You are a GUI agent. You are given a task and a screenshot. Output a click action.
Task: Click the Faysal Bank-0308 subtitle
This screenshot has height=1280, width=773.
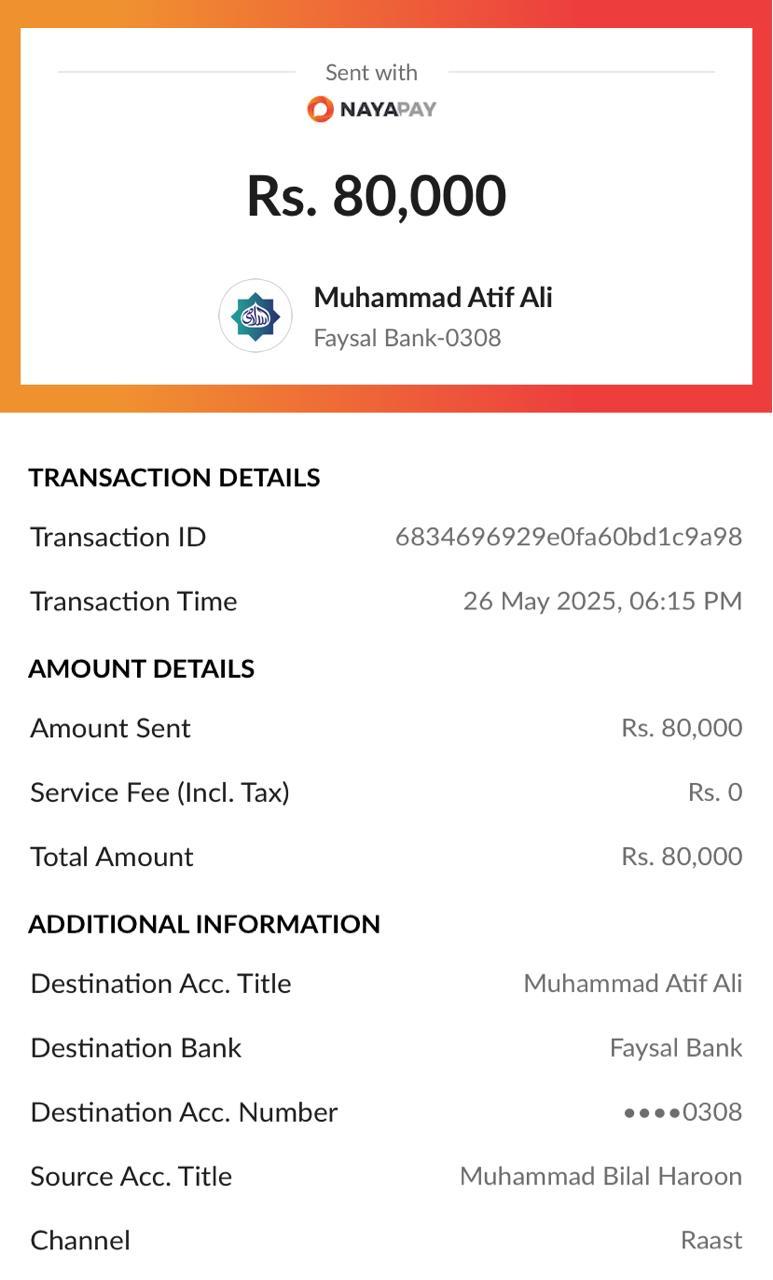tap(407, 338)
